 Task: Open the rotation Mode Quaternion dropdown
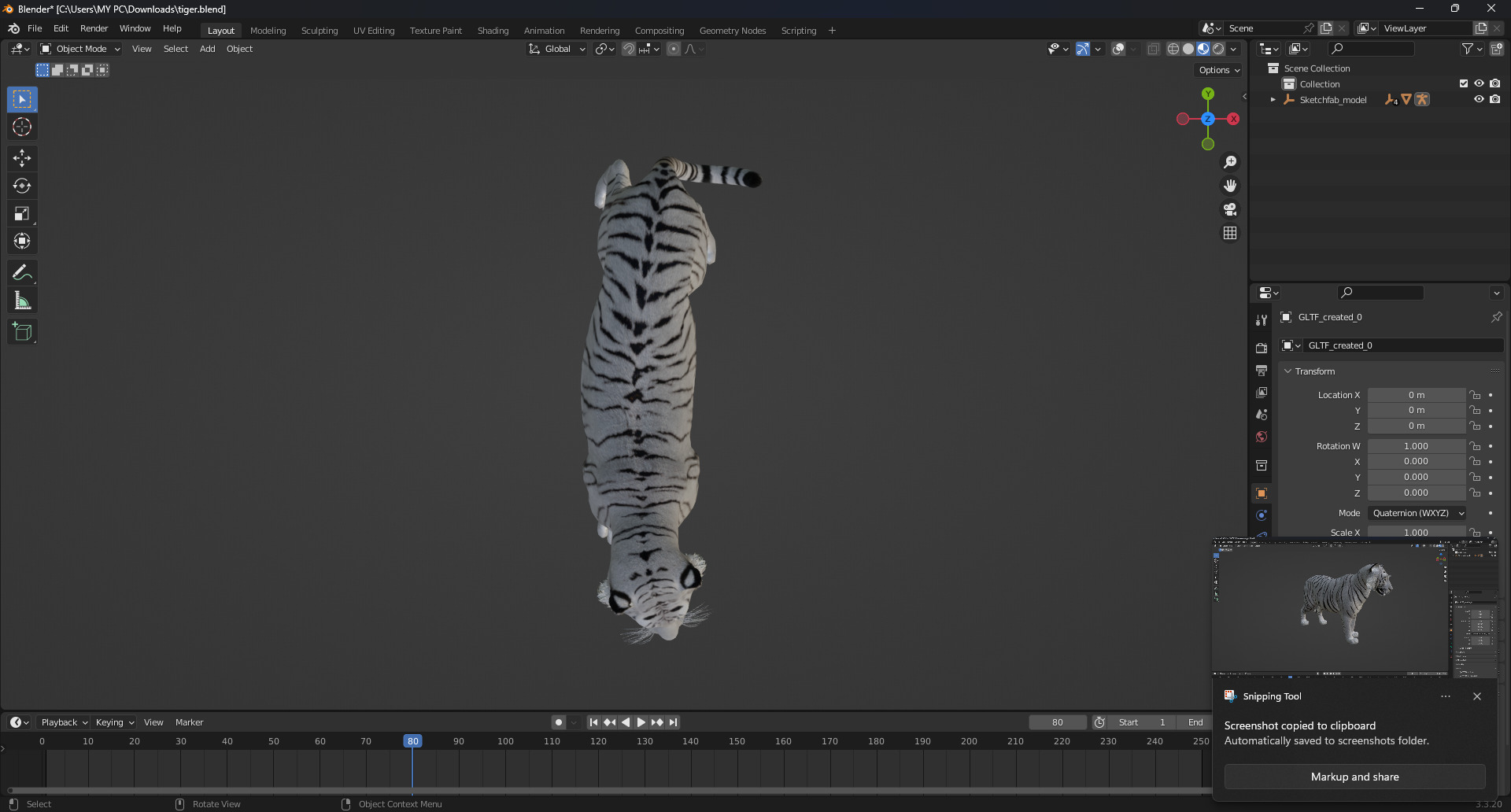coord(1417,513)
